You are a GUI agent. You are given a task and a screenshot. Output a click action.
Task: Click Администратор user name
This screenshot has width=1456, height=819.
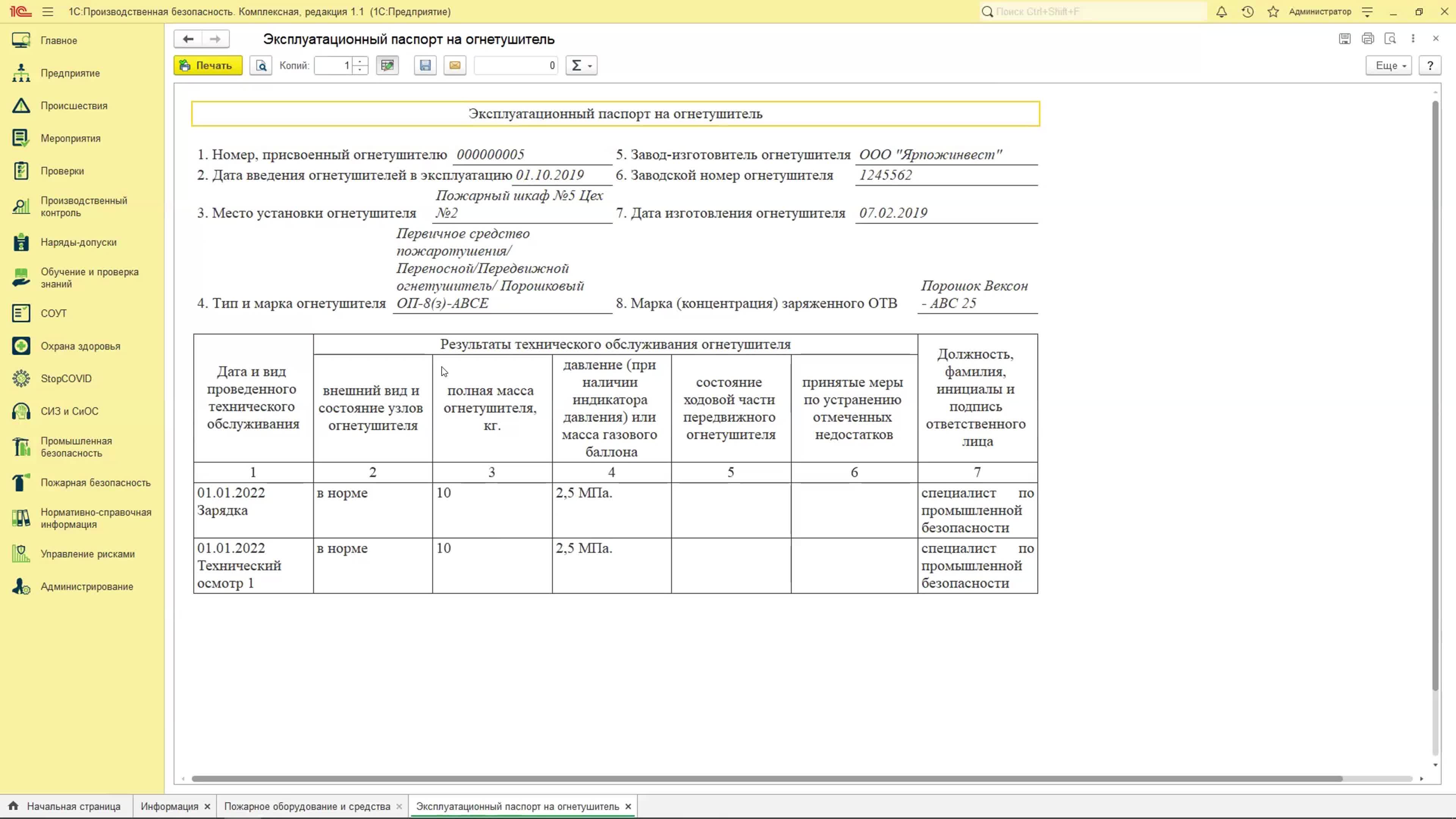(x=1320, y=11)
